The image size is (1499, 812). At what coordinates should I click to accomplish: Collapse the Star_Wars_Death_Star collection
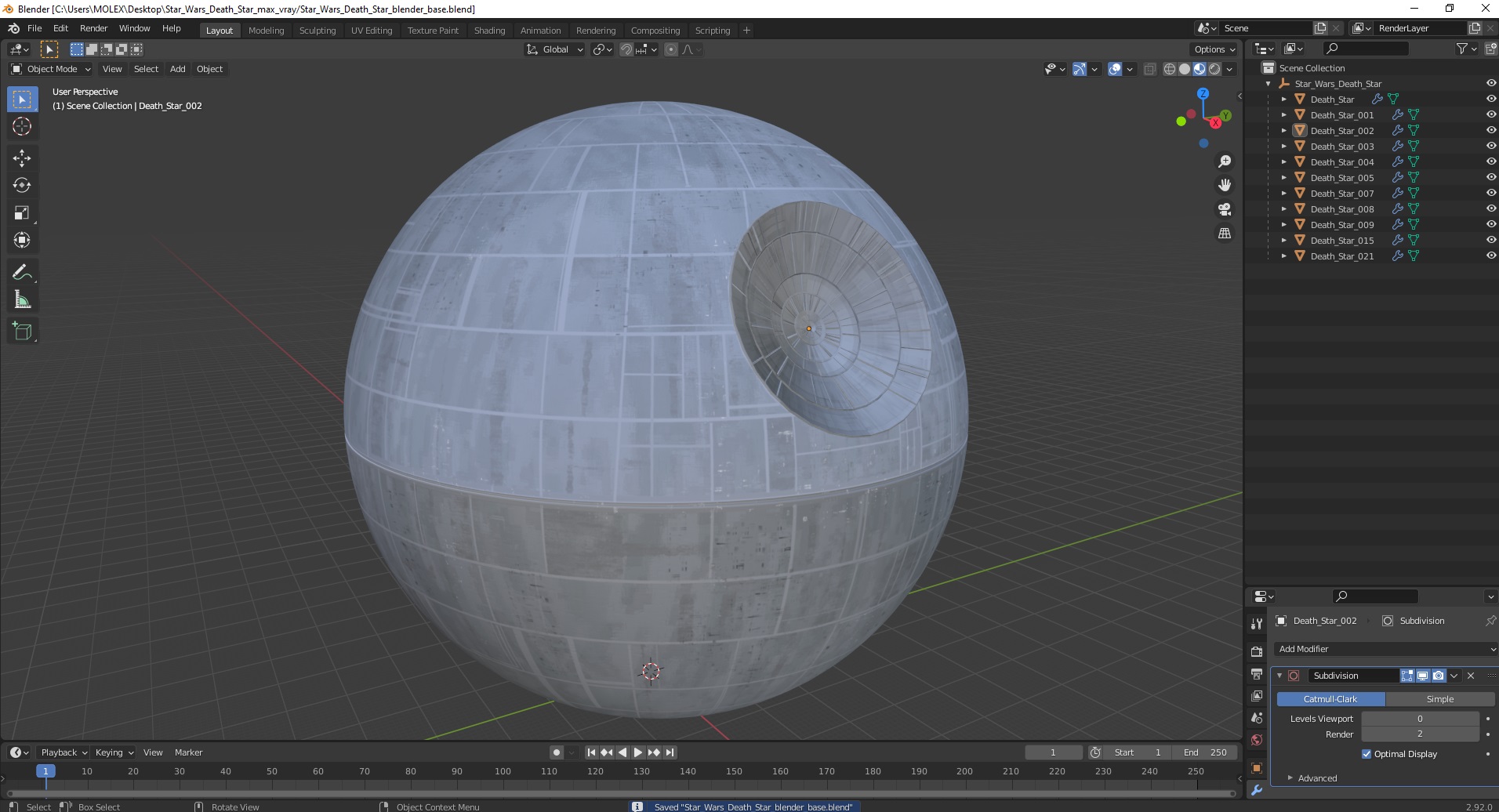pos(1269,83)
